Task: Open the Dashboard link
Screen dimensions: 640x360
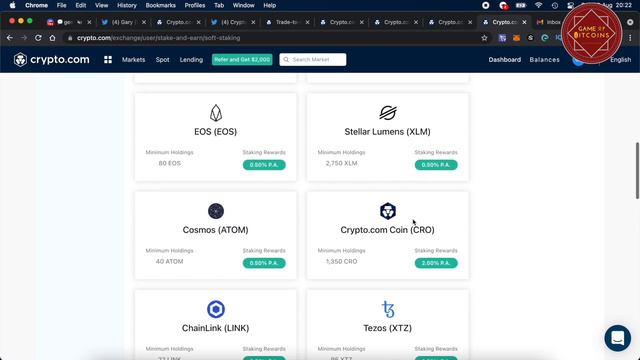Action: tap(504, 60)
